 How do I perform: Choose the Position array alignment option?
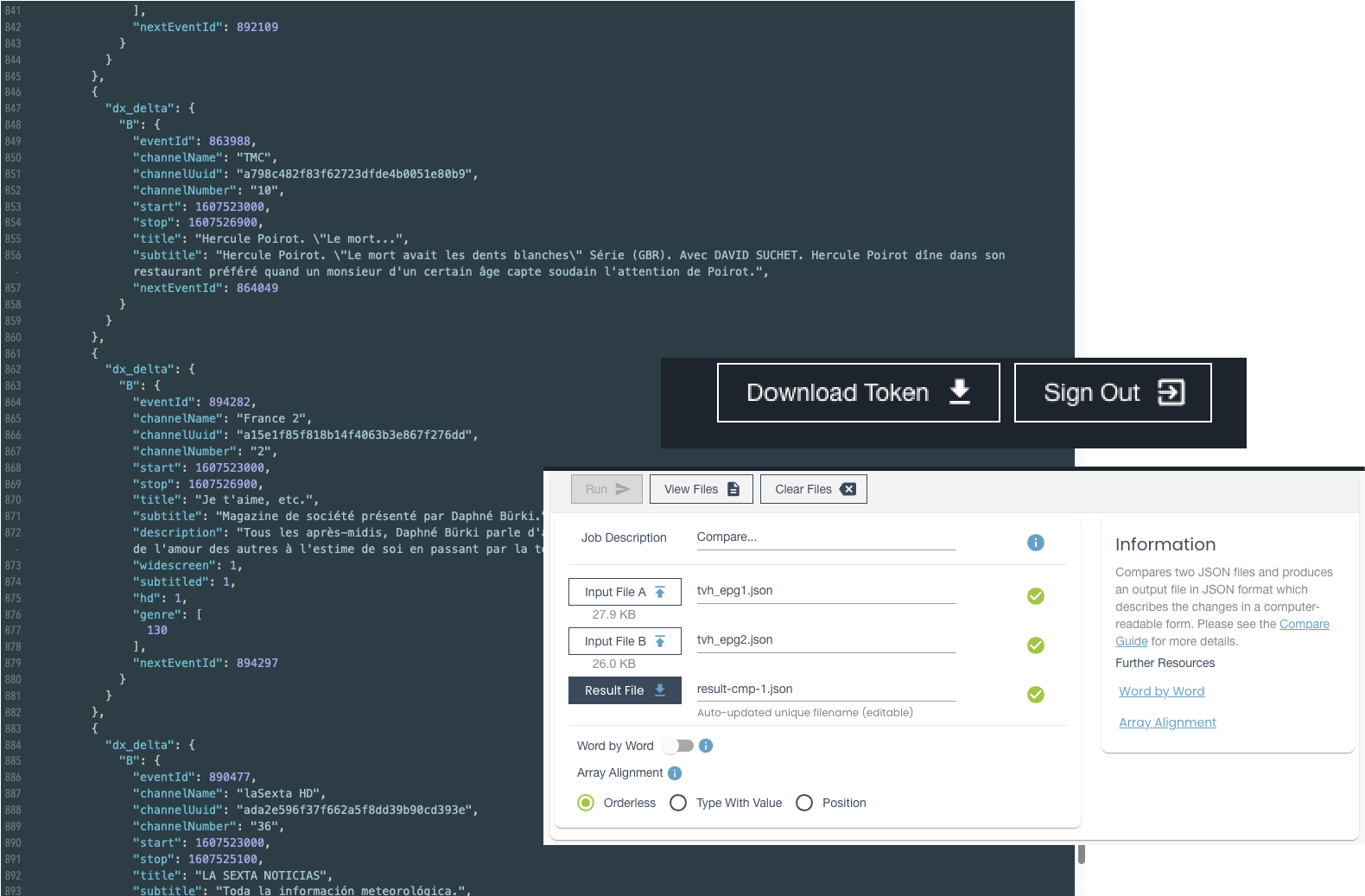(x=804, y=803)
